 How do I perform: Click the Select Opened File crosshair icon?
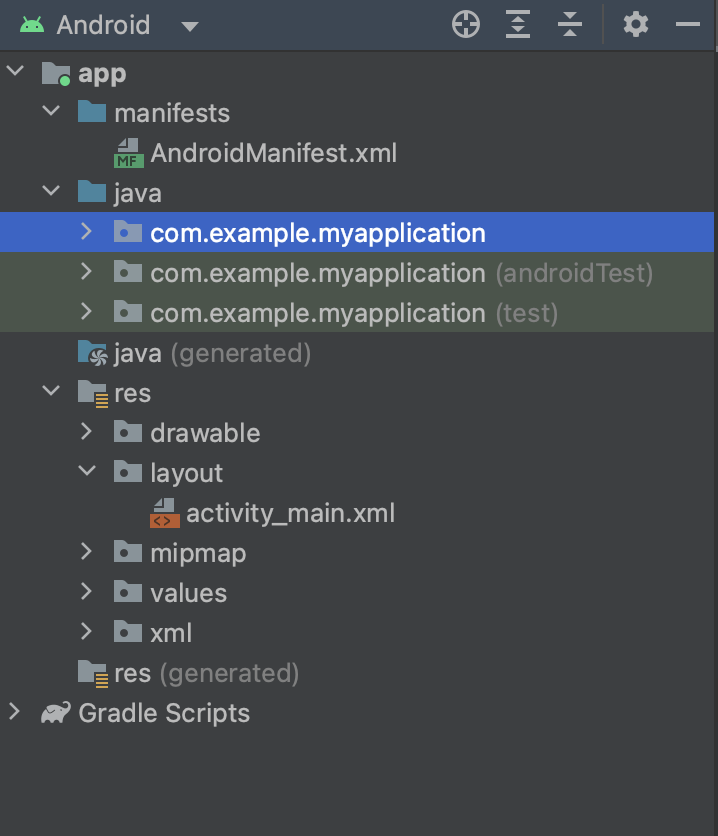point(465,25)
